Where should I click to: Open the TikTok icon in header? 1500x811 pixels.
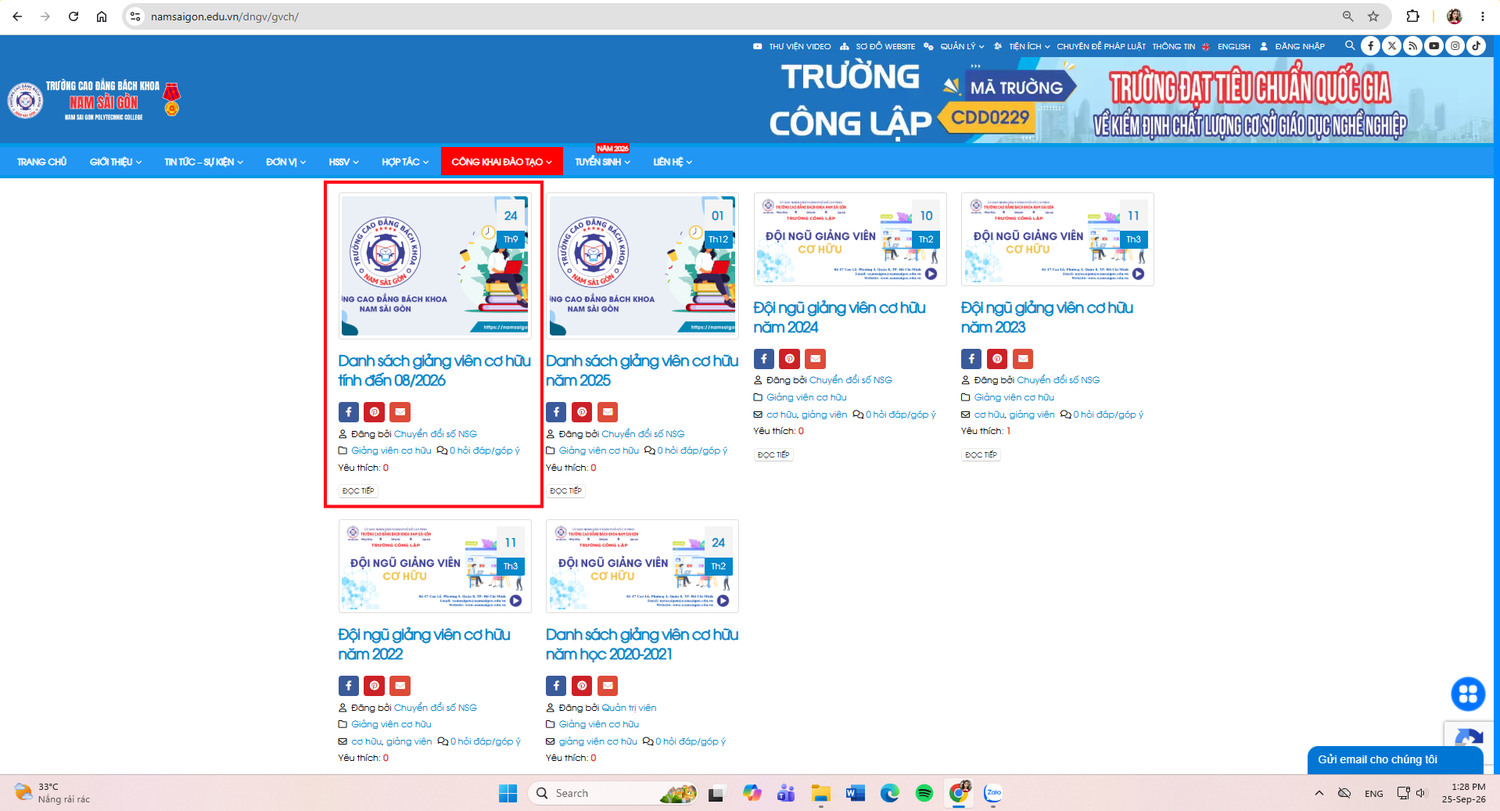coord(1476,46)
